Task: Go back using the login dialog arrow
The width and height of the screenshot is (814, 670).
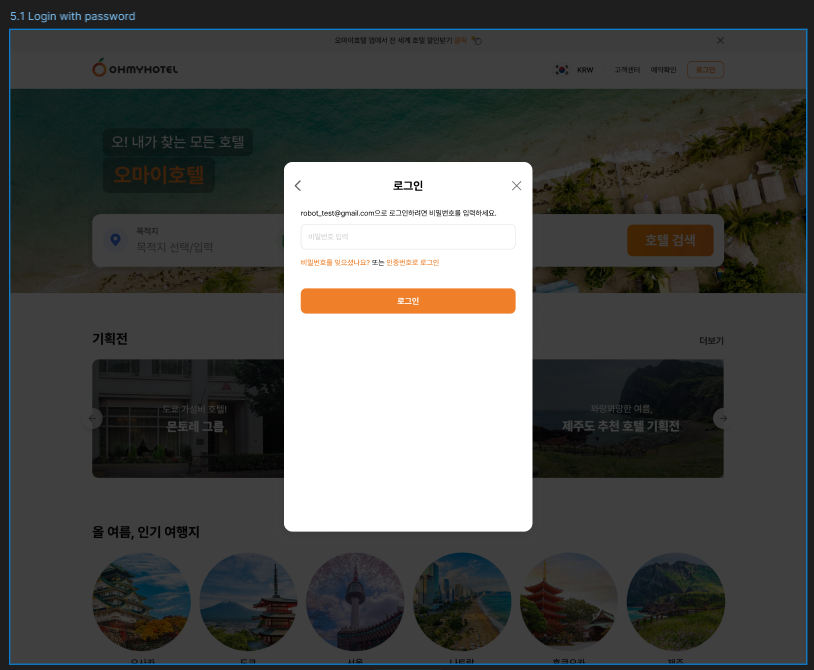Action: point(297,186)
